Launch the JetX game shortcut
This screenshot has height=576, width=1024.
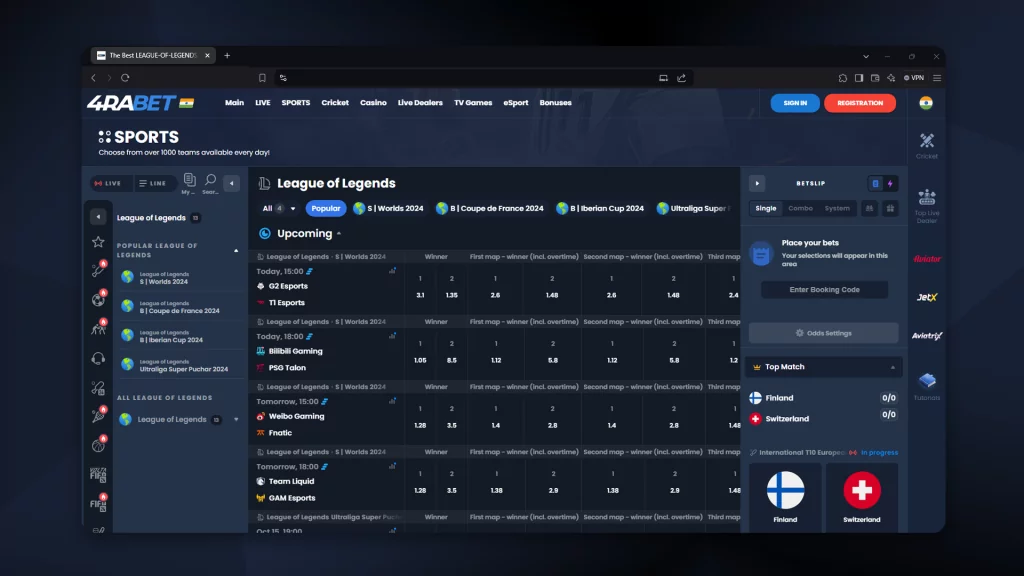(x=926, y=297)
